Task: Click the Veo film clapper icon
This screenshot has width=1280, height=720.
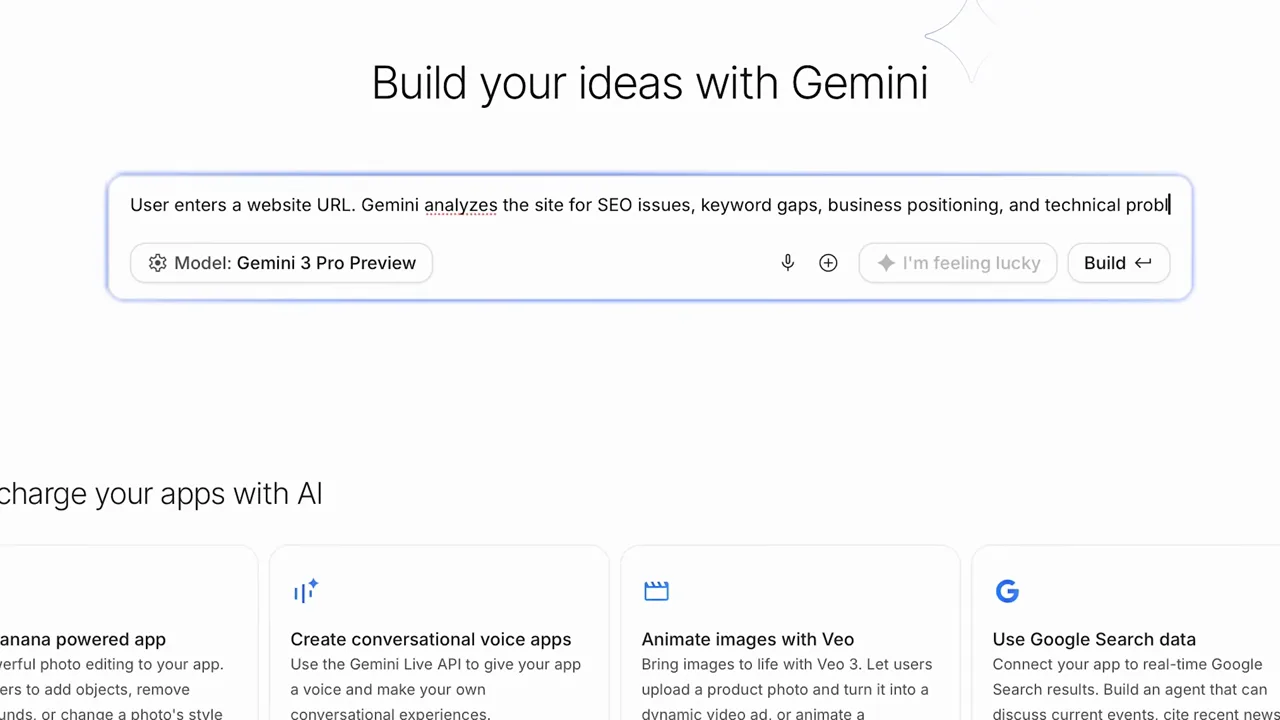Action: (x=656, y=591)
